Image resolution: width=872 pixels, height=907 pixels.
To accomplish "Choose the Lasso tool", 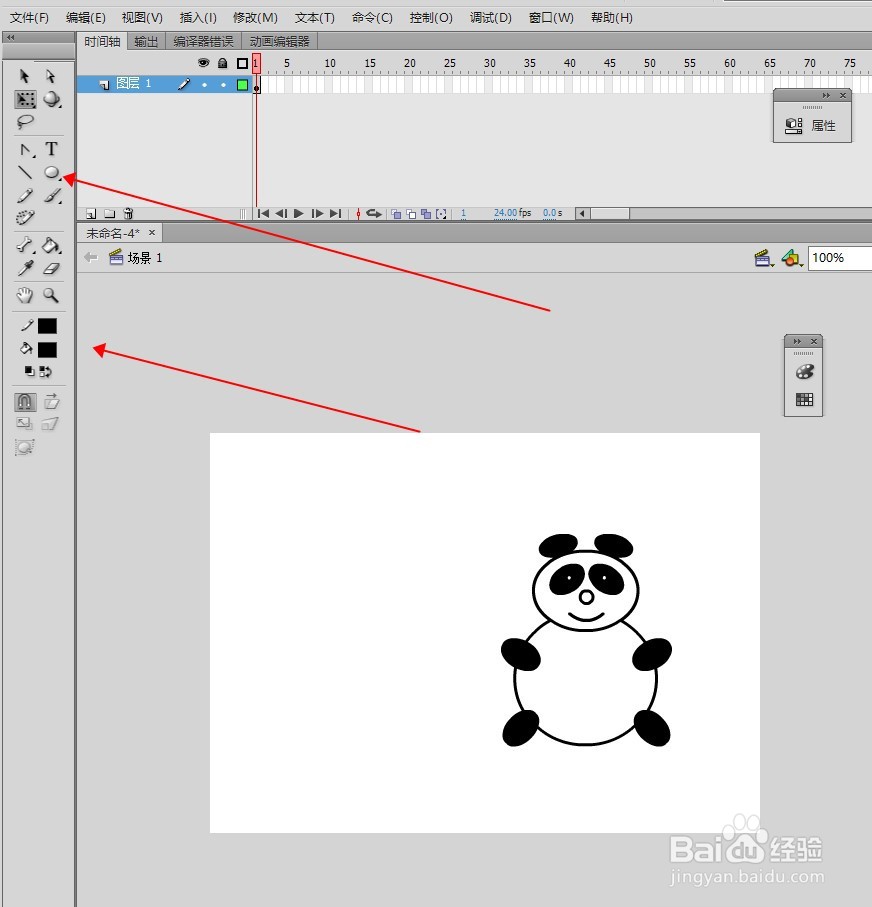I will click(24, 122).
